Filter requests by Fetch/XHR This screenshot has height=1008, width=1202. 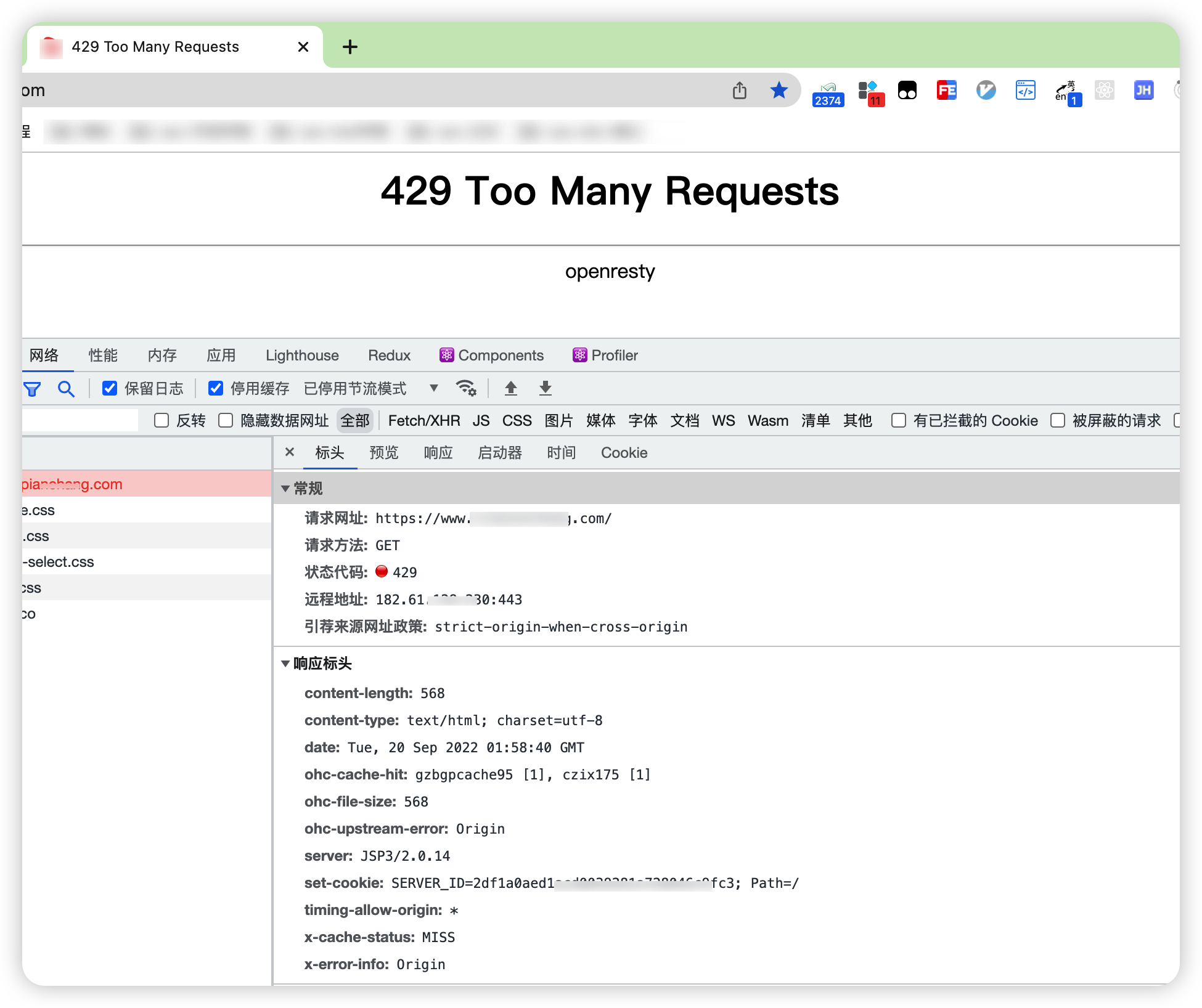click(x=424, y=421)
